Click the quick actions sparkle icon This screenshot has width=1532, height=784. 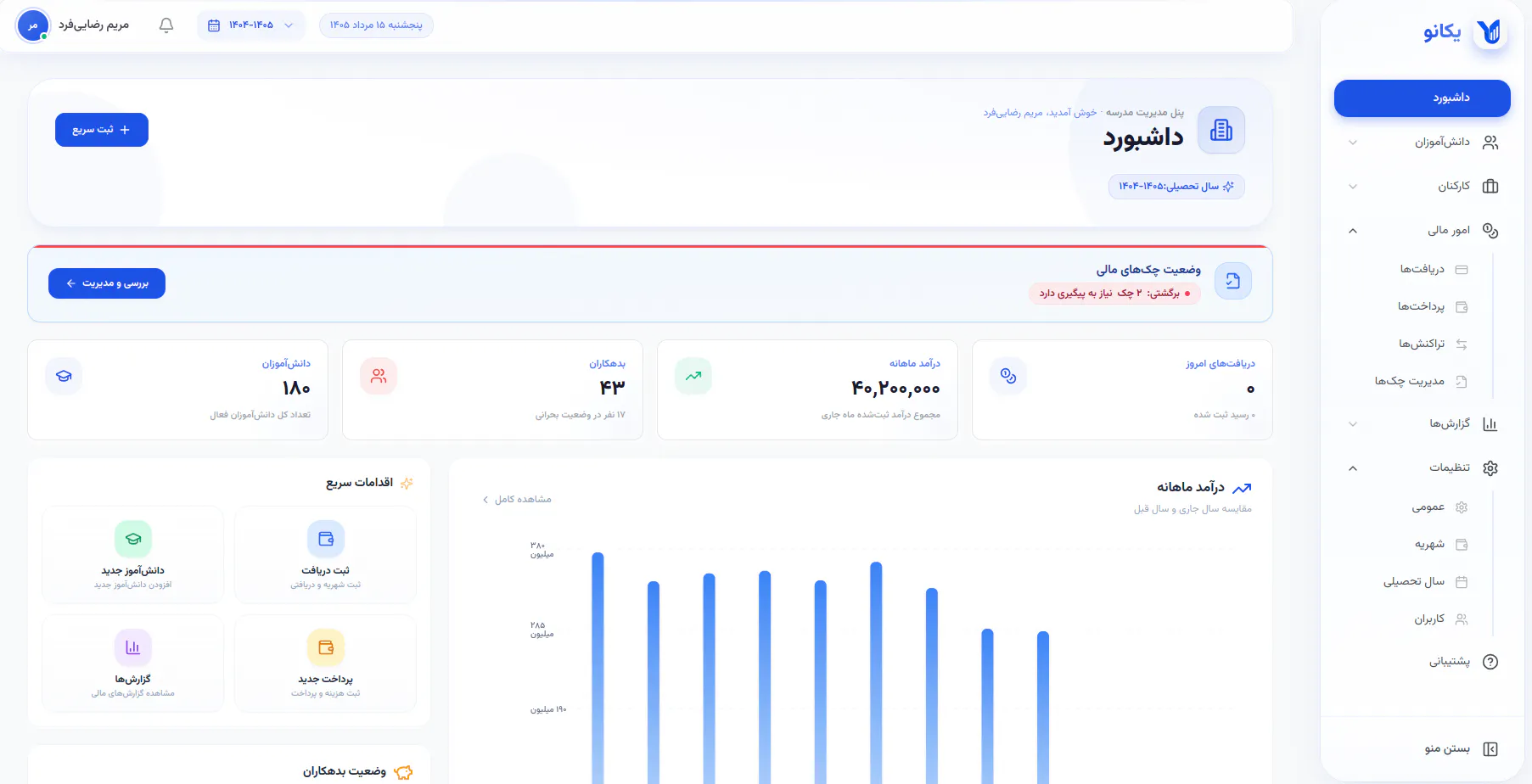[407, 483]
